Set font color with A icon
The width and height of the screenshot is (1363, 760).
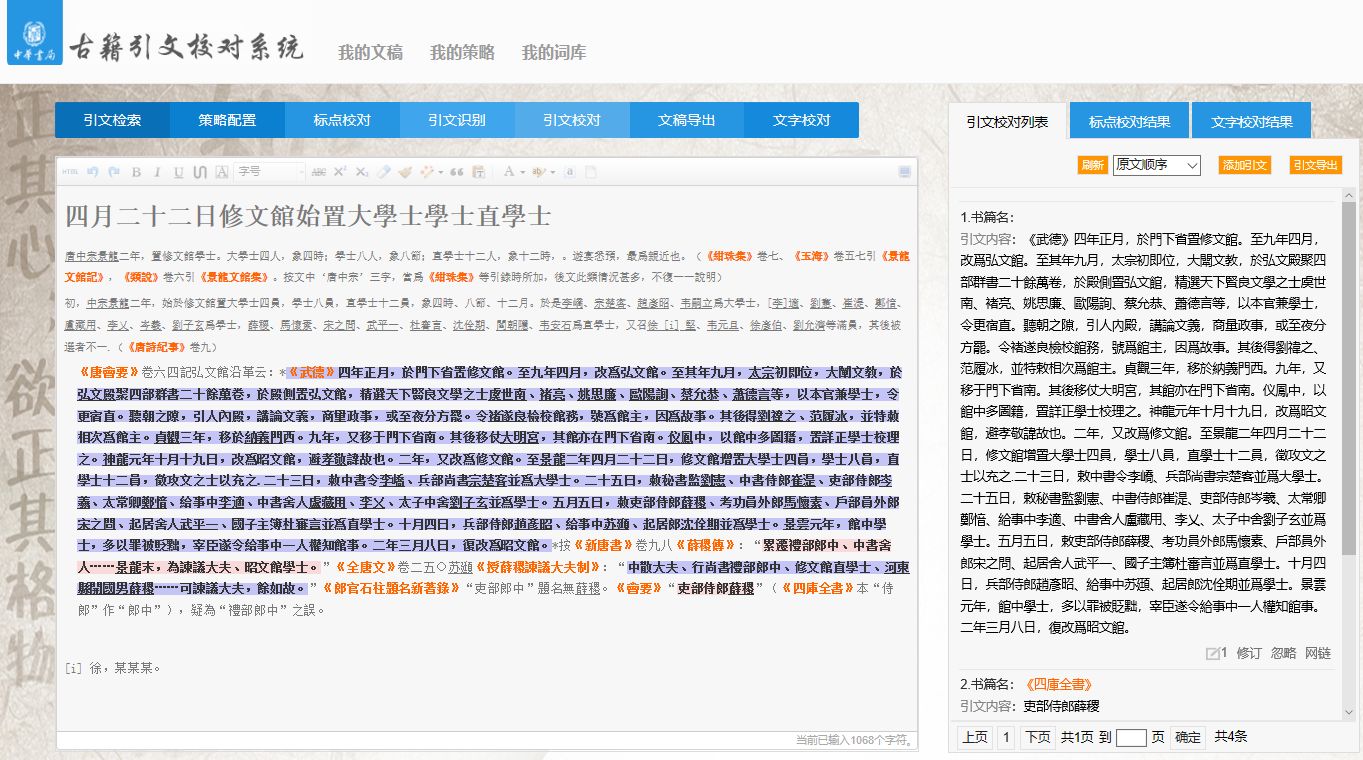(x=508, y=172)
